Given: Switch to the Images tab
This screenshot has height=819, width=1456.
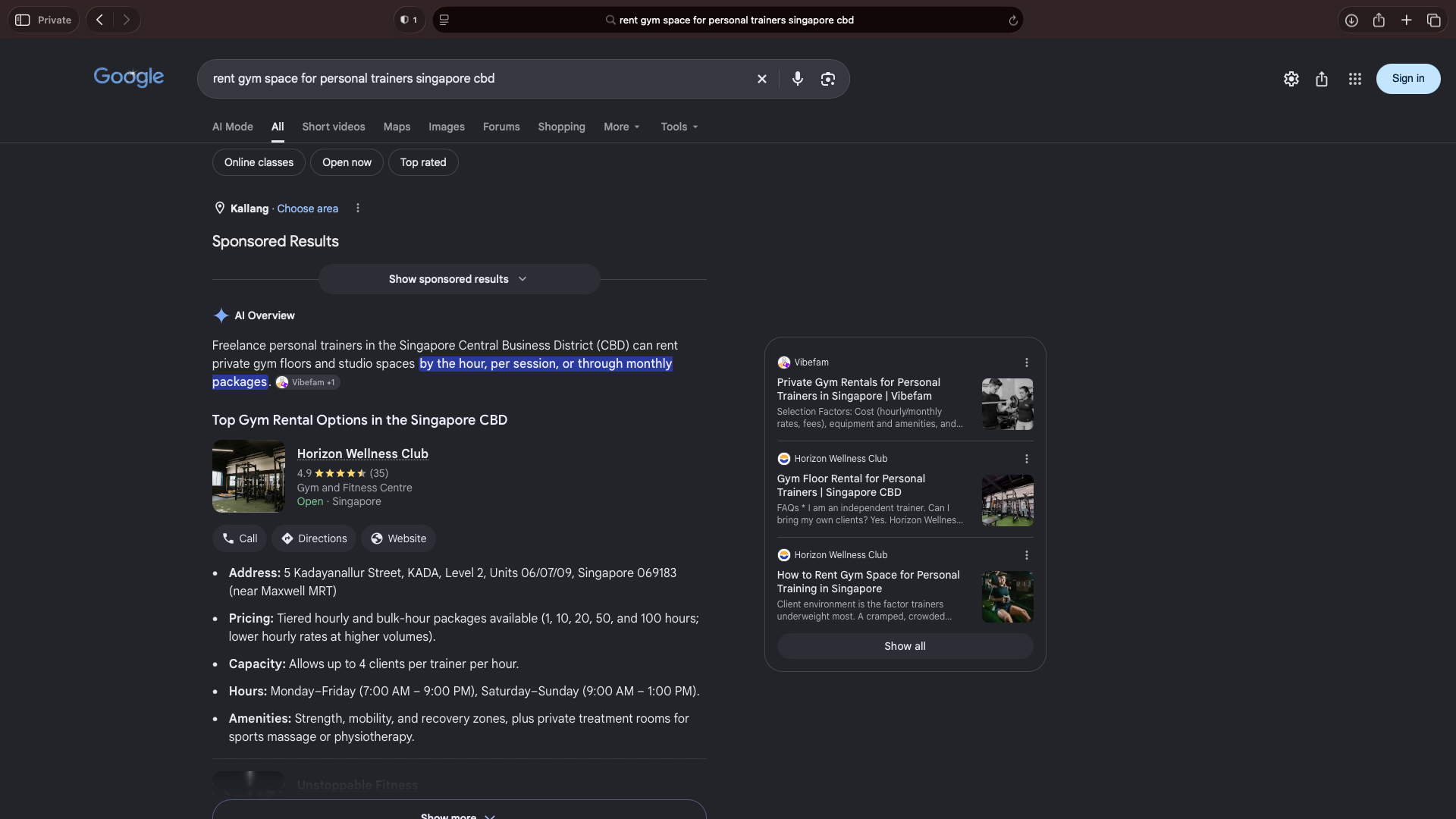Looking at the screenshot, I should (447, 127).
